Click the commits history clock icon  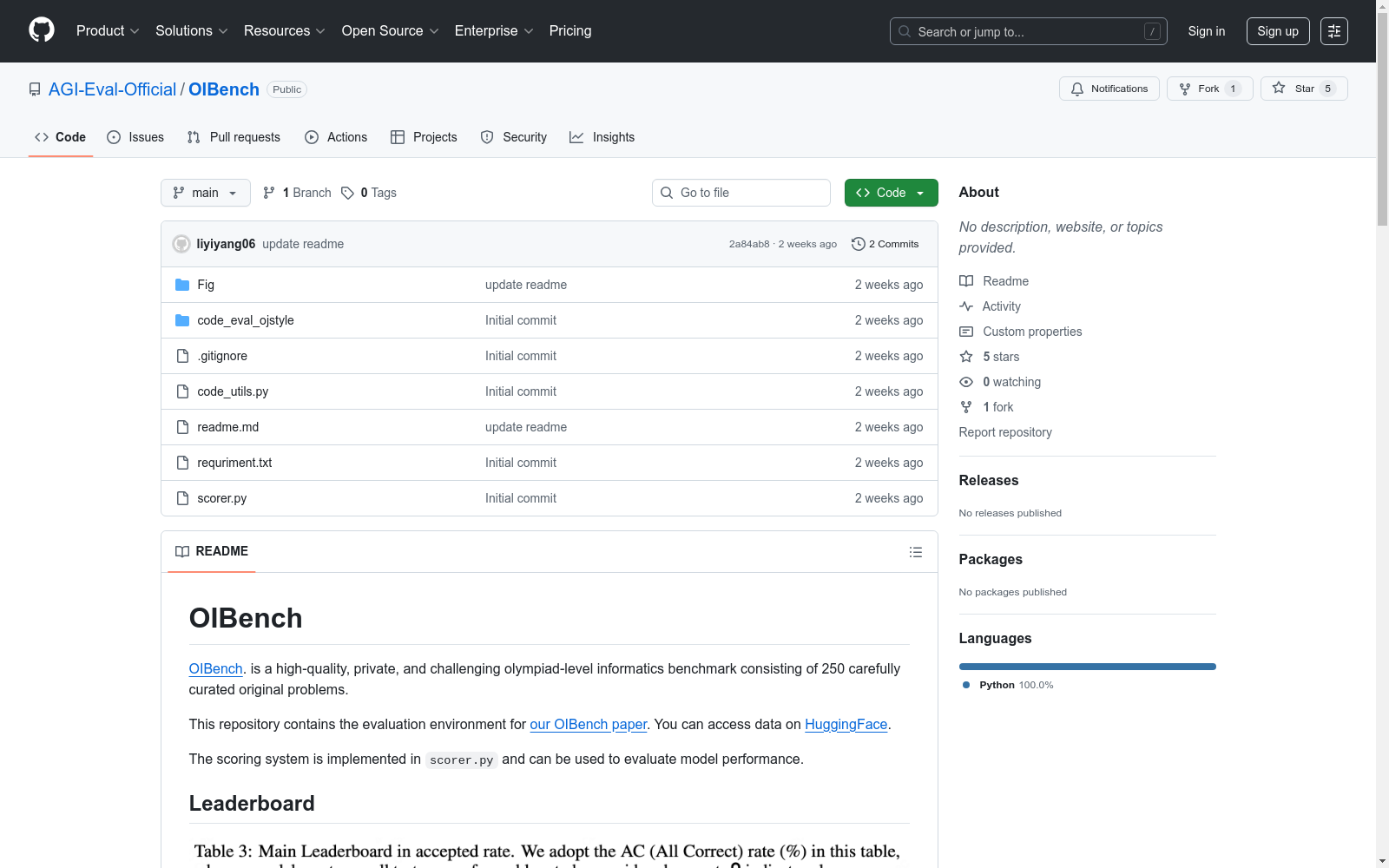coord(859,244)
